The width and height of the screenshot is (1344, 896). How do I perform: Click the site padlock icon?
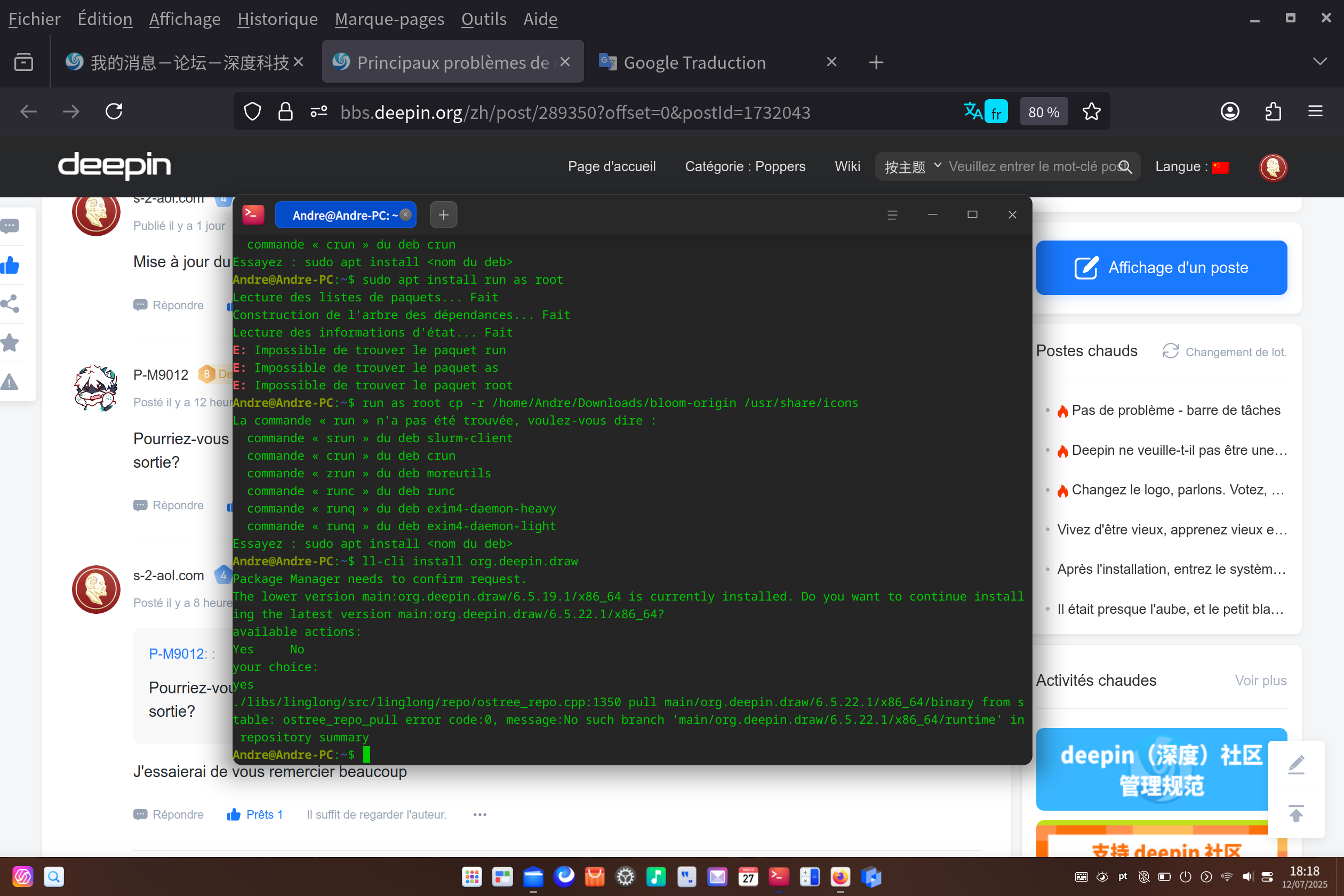coord(285,111)
